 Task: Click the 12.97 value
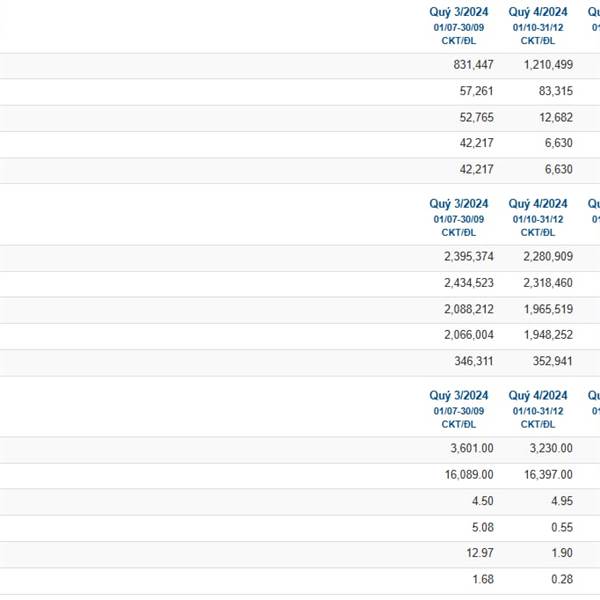[x=479, y=553]
